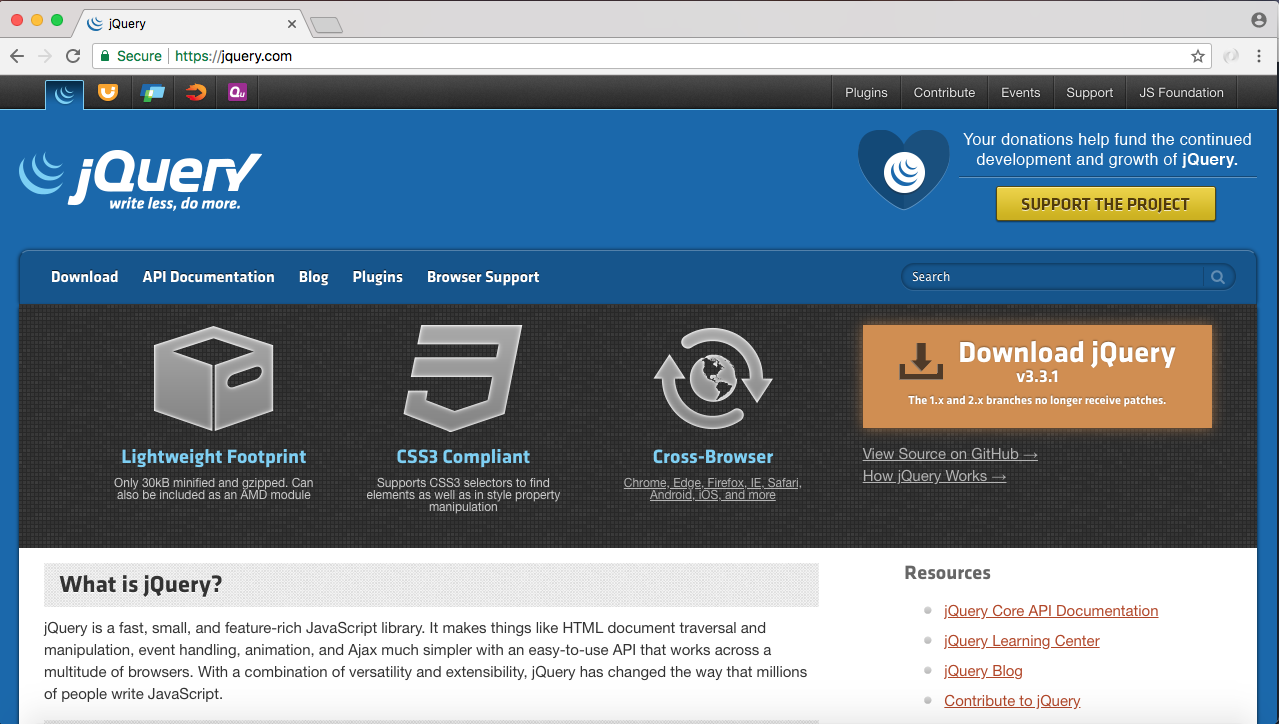Viewport: 1279px width, 724px height.
Task: Open the Events top menu item
Action: point(1020,93)
